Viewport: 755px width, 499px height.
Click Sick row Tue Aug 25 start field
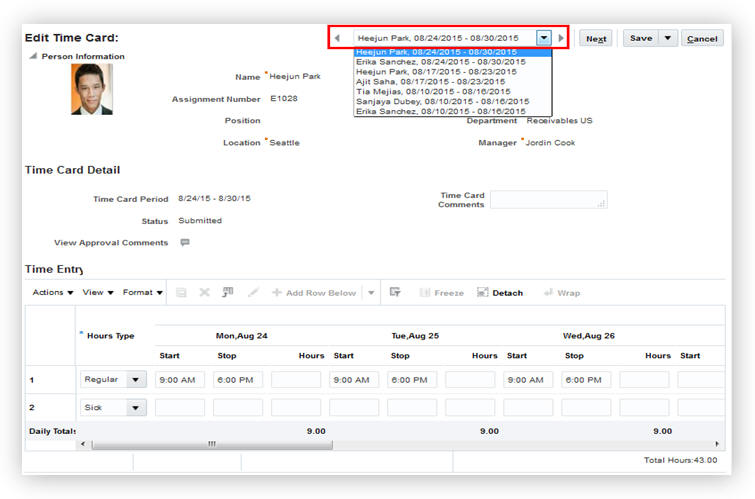tap(354, 407)
